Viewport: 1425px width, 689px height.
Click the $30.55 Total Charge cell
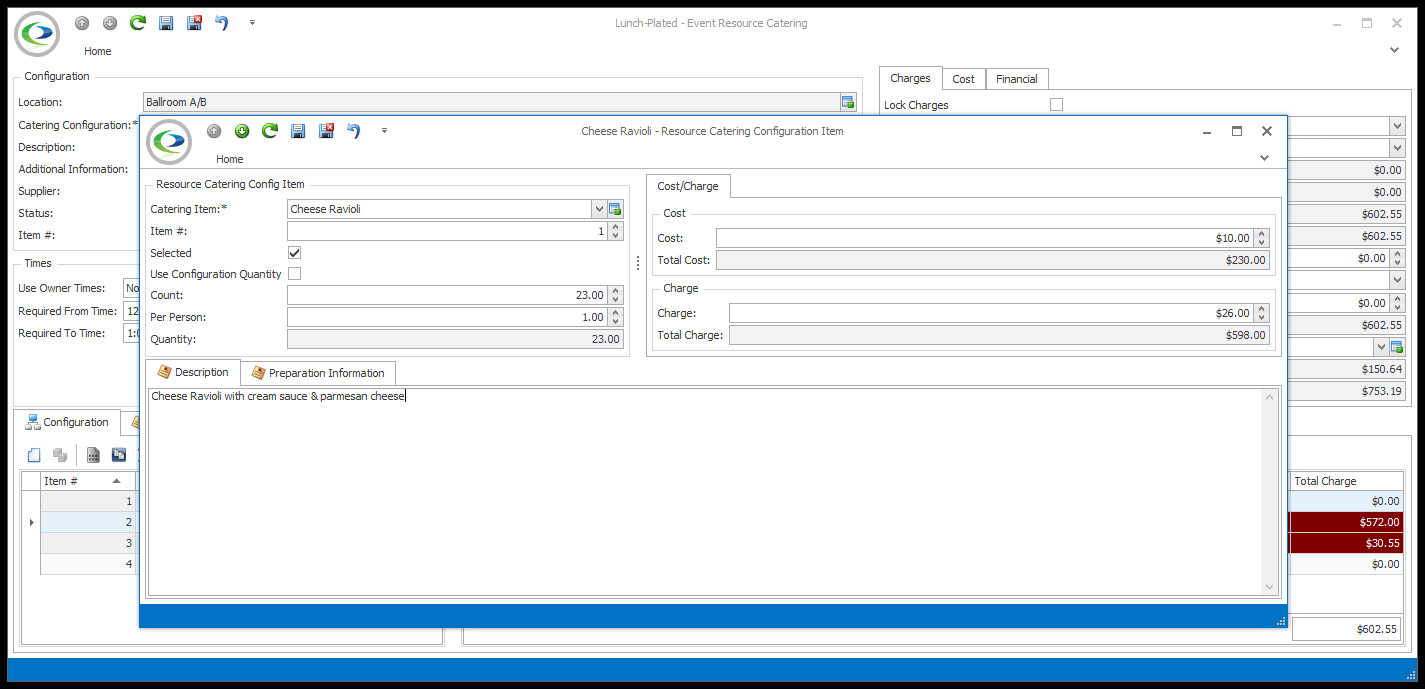tap(1346, 543)
